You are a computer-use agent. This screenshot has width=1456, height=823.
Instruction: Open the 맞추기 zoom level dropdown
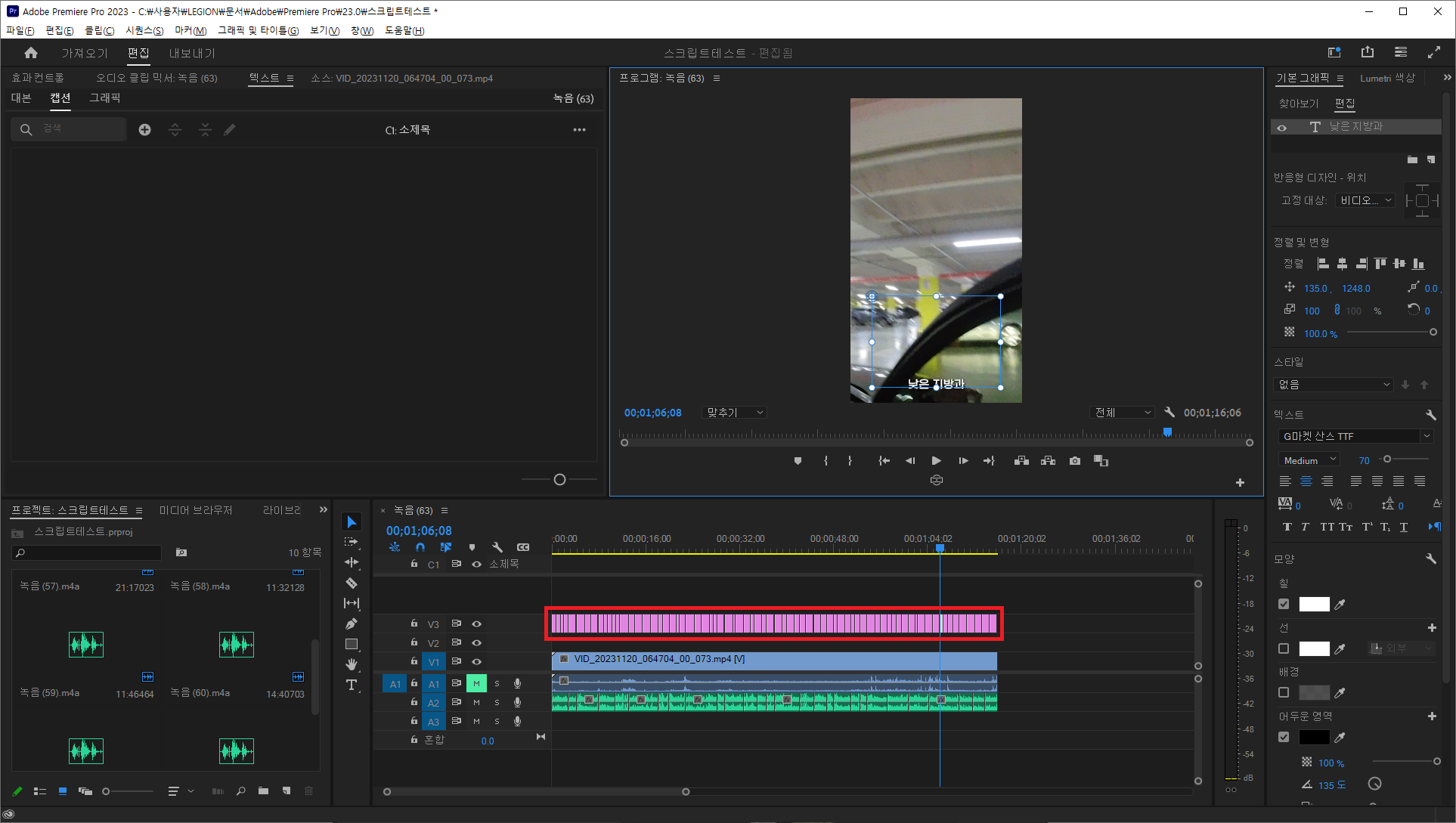(x=734, y=413)
